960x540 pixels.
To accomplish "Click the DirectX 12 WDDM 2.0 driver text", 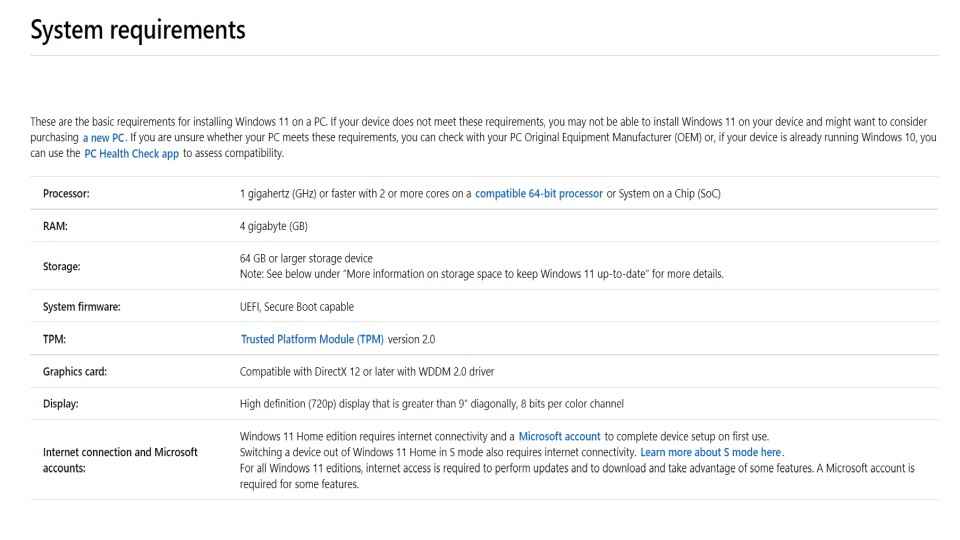I will [x=367, y=372].
